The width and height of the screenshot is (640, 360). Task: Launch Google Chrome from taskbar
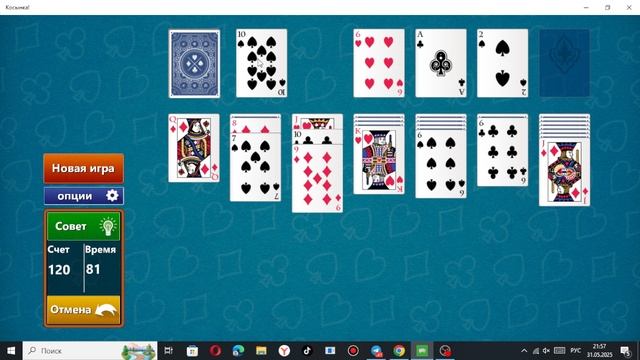[x=399, y=351]
